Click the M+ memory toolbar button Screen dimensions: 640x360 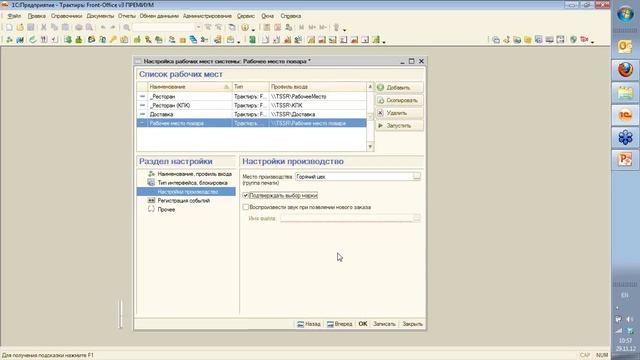[312, 27]
